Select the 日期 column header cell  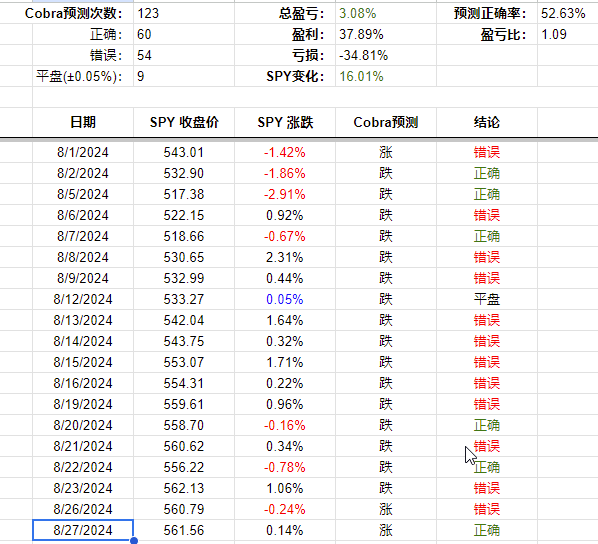(83, 122)
